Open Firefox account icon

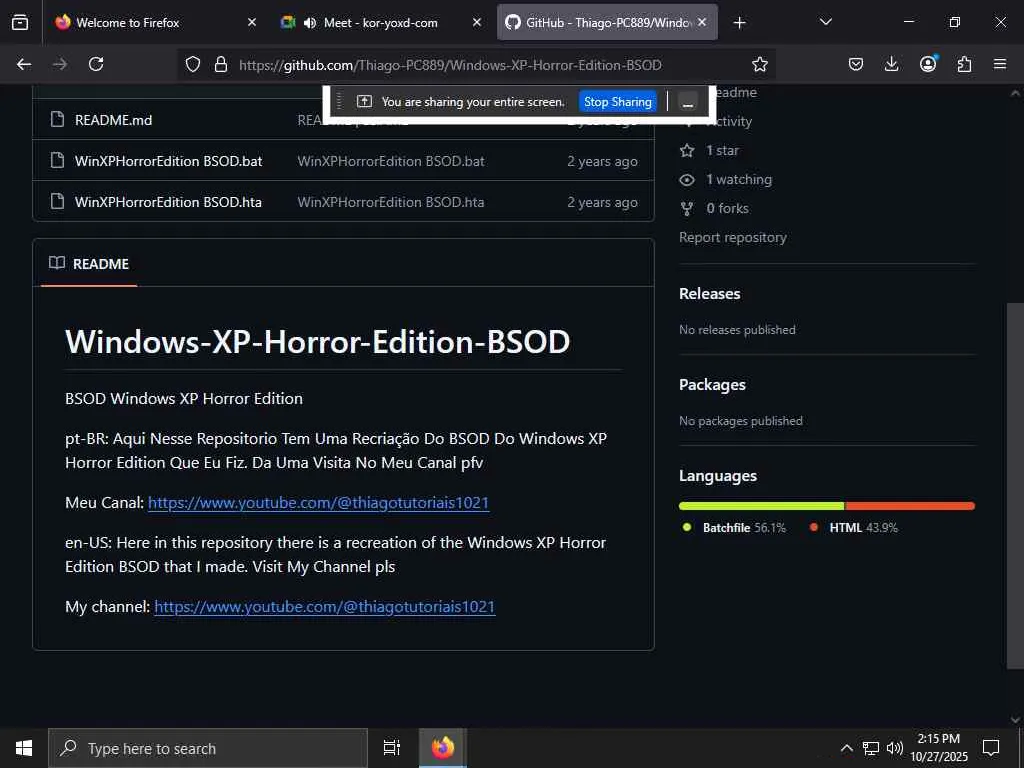tap(928, 63)
